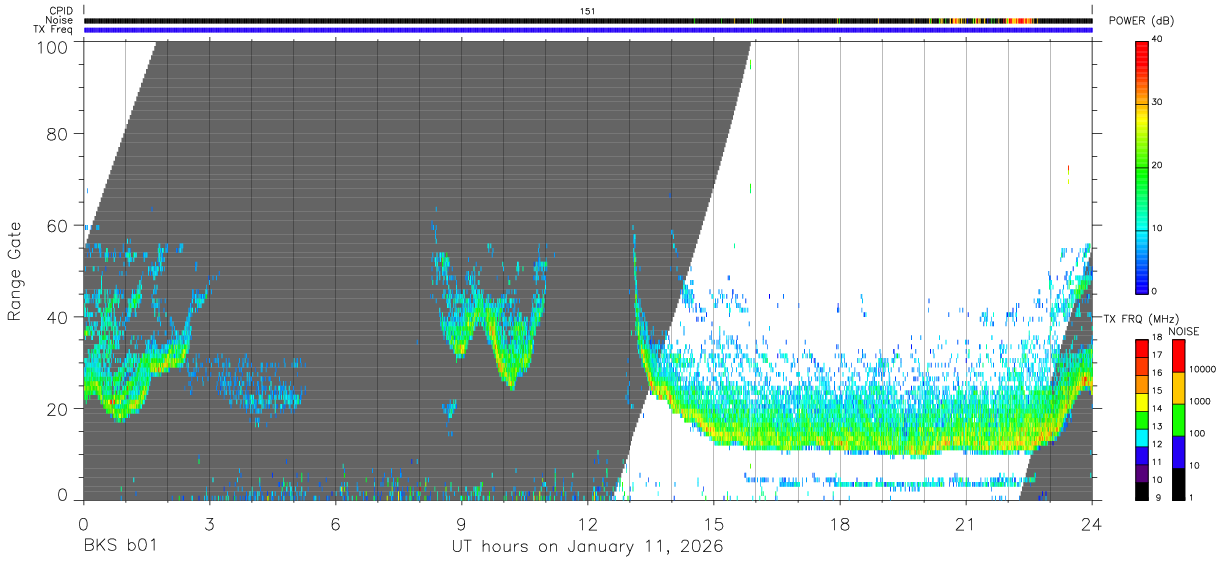The height and width of the screenshot is (567, 1228).
Task: Click the 'BKS b01' radar beam label
Action: (119, 547)
